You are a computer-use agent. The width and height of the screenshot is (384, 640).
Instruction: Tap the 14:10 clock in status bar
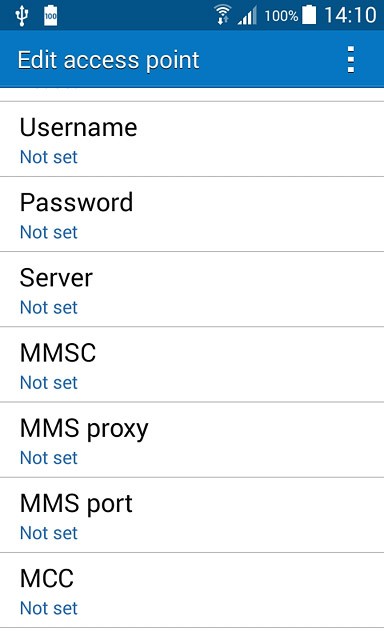point(350,16)
